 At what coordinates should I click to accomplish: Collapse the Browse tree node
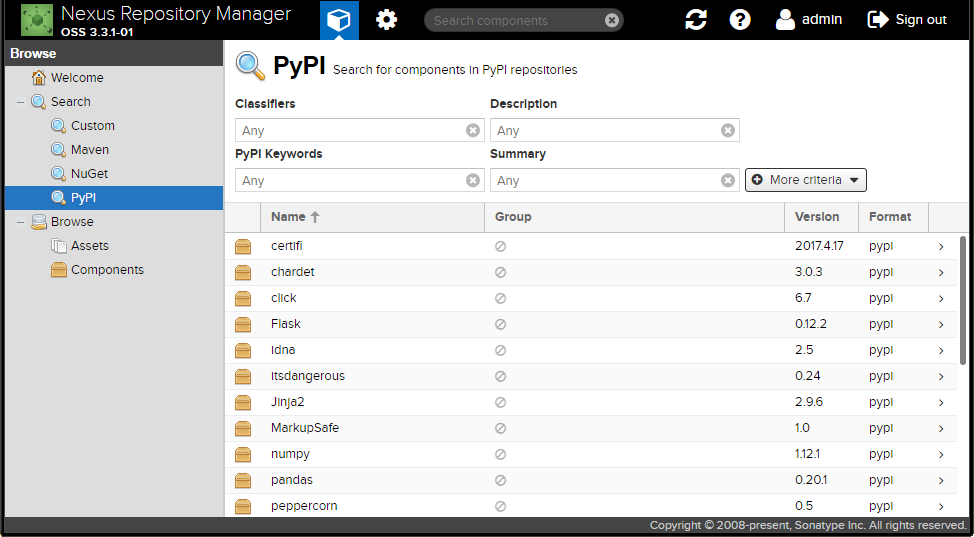20,223
